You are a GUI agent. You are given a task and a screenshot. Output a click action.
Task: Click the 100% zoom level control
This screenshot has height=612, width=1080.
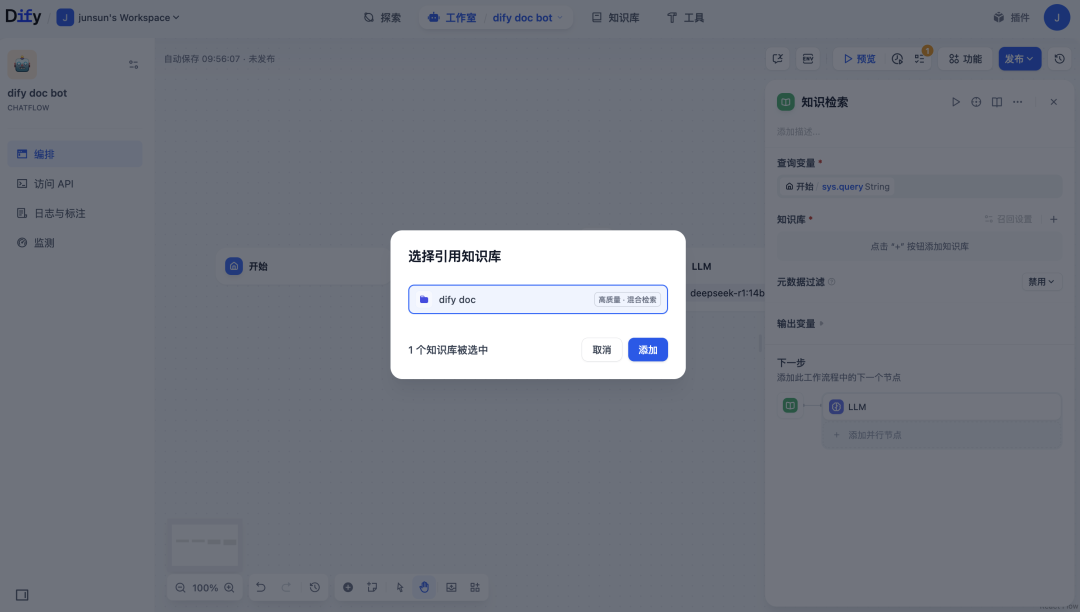pos(204,587)
